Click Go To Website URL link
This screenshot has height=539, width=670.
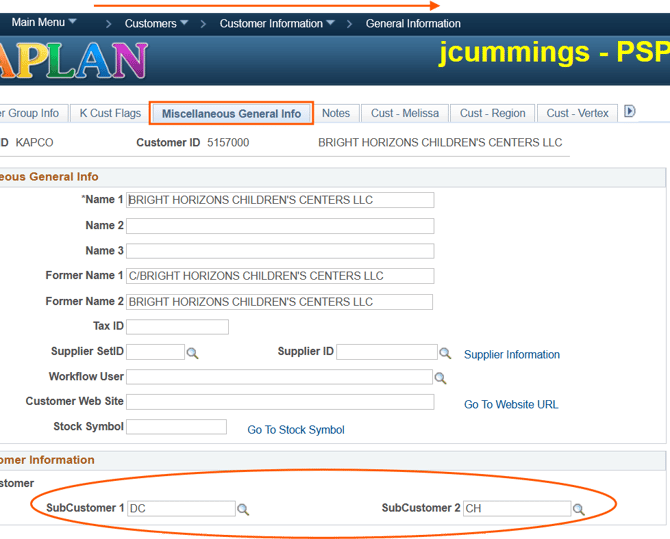pos(511,404)
